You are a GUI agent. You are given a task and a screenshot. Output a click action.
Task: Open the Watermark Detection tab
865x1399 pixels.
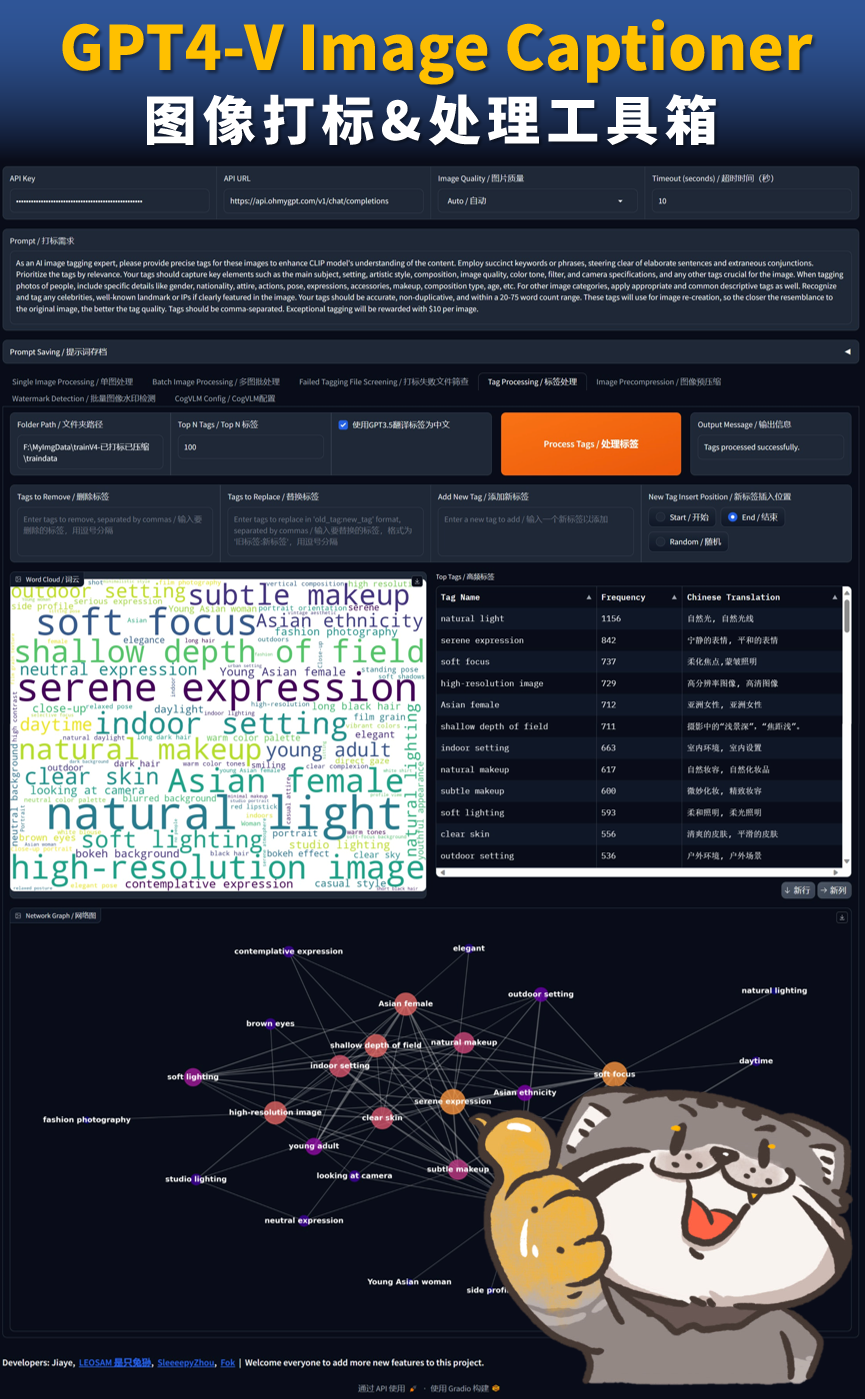(x=84, y=398)
